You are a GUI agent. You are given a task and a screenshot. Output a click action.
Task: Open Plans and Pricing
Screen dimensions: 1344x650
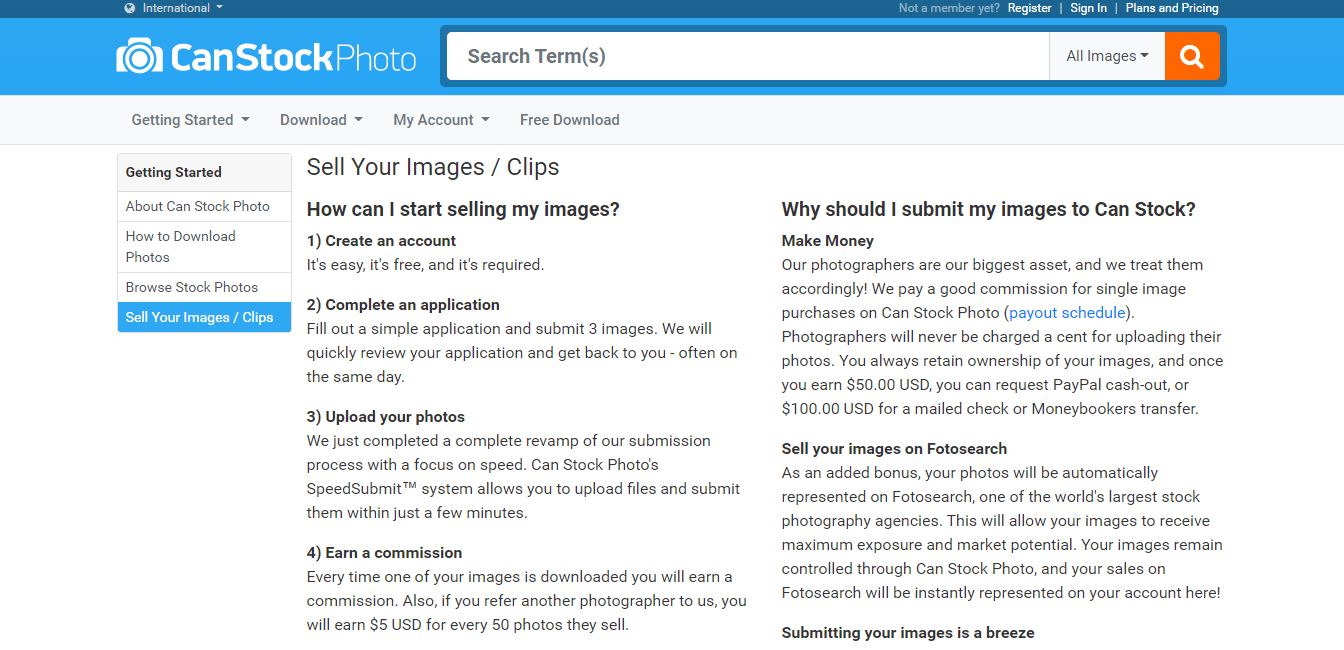[x=1172, y=8]
